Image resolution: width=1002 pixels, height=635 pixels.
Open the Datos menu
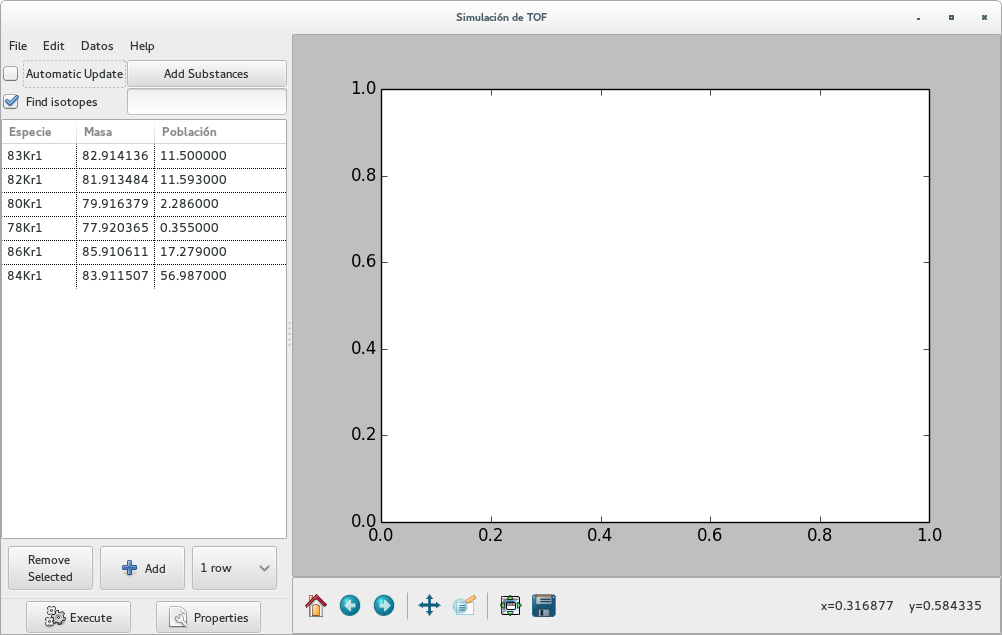tap(97, 46)
